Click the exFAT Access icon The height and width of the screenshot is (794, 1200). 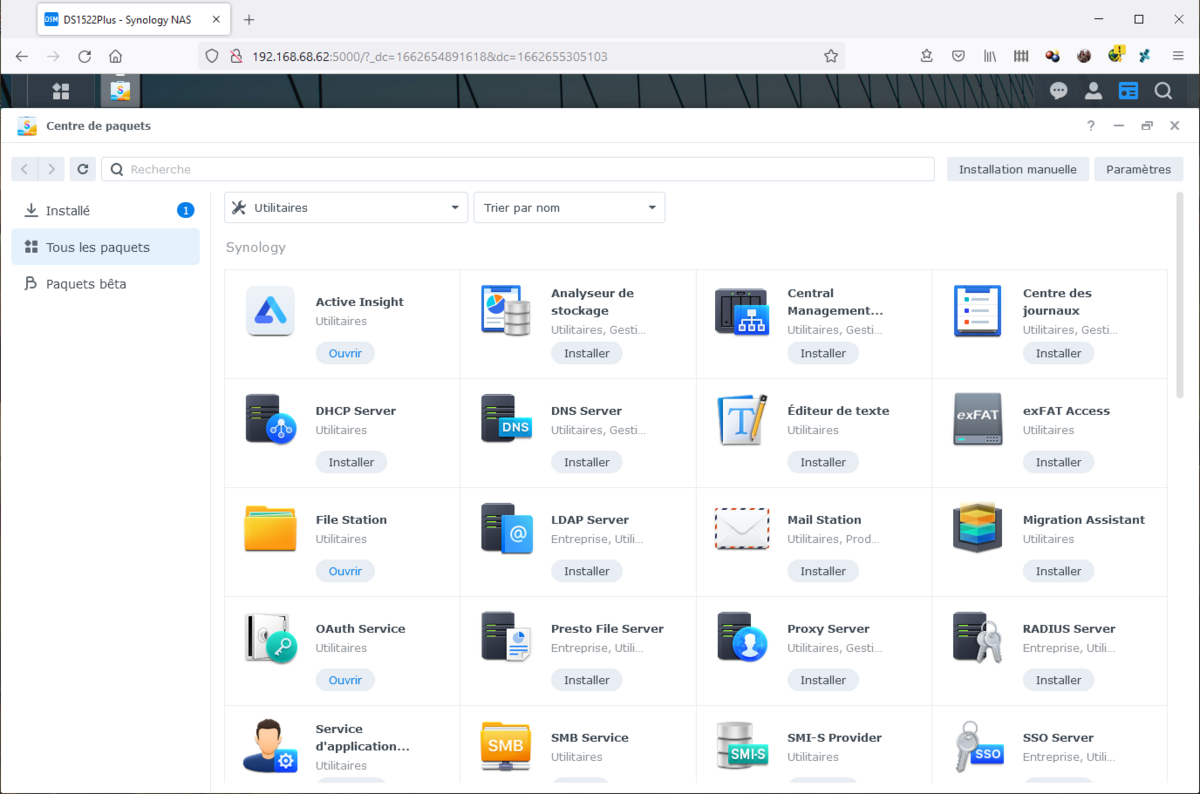(x=978, y=420)
